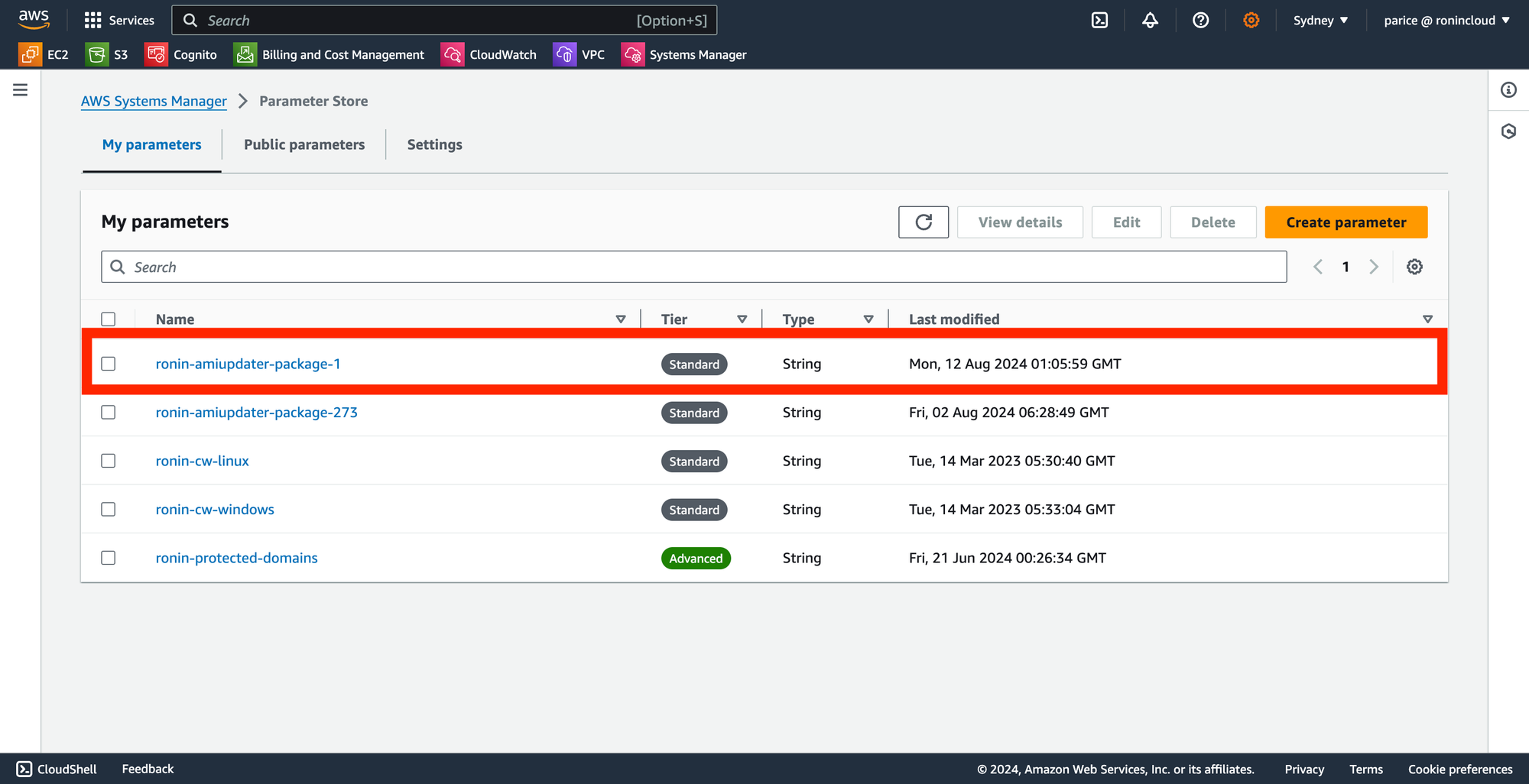Screen dimensions: 1529x784
Task: Sort by the Tier column arrow
Action: click(742, 319)
